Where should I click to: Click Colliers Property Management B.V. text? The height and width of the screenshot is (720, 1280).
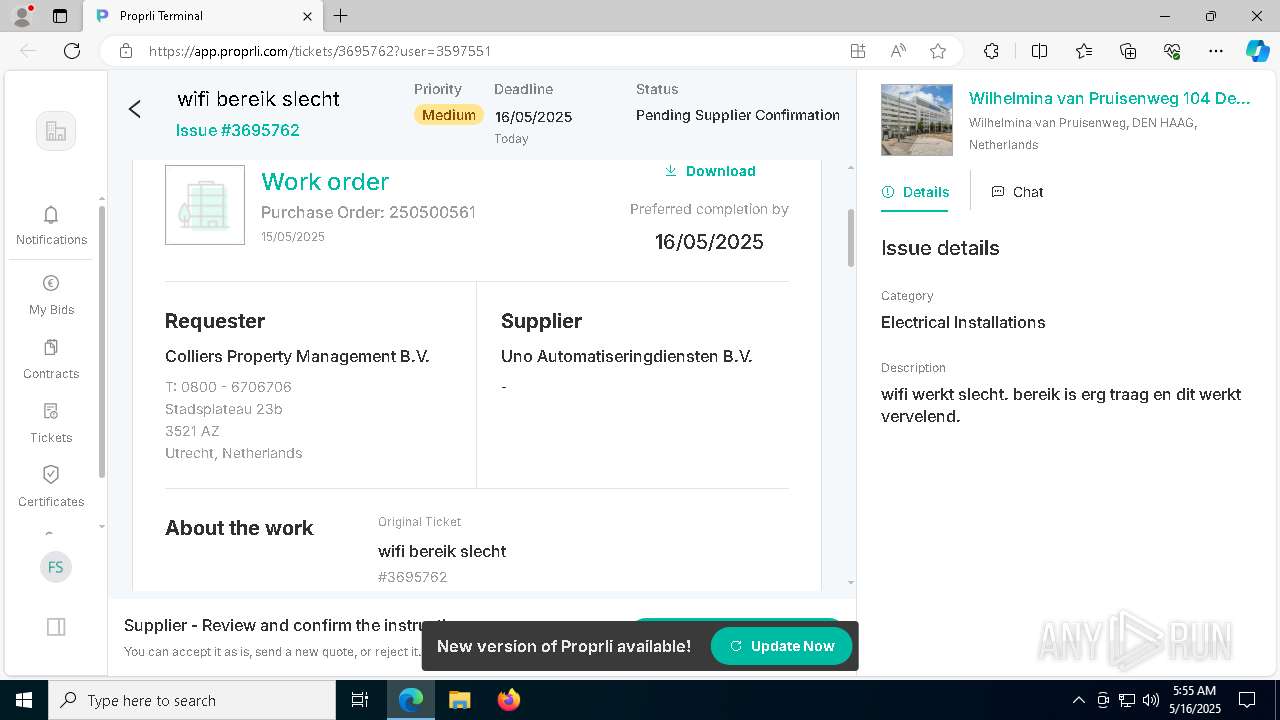click(x=297, y=356)
